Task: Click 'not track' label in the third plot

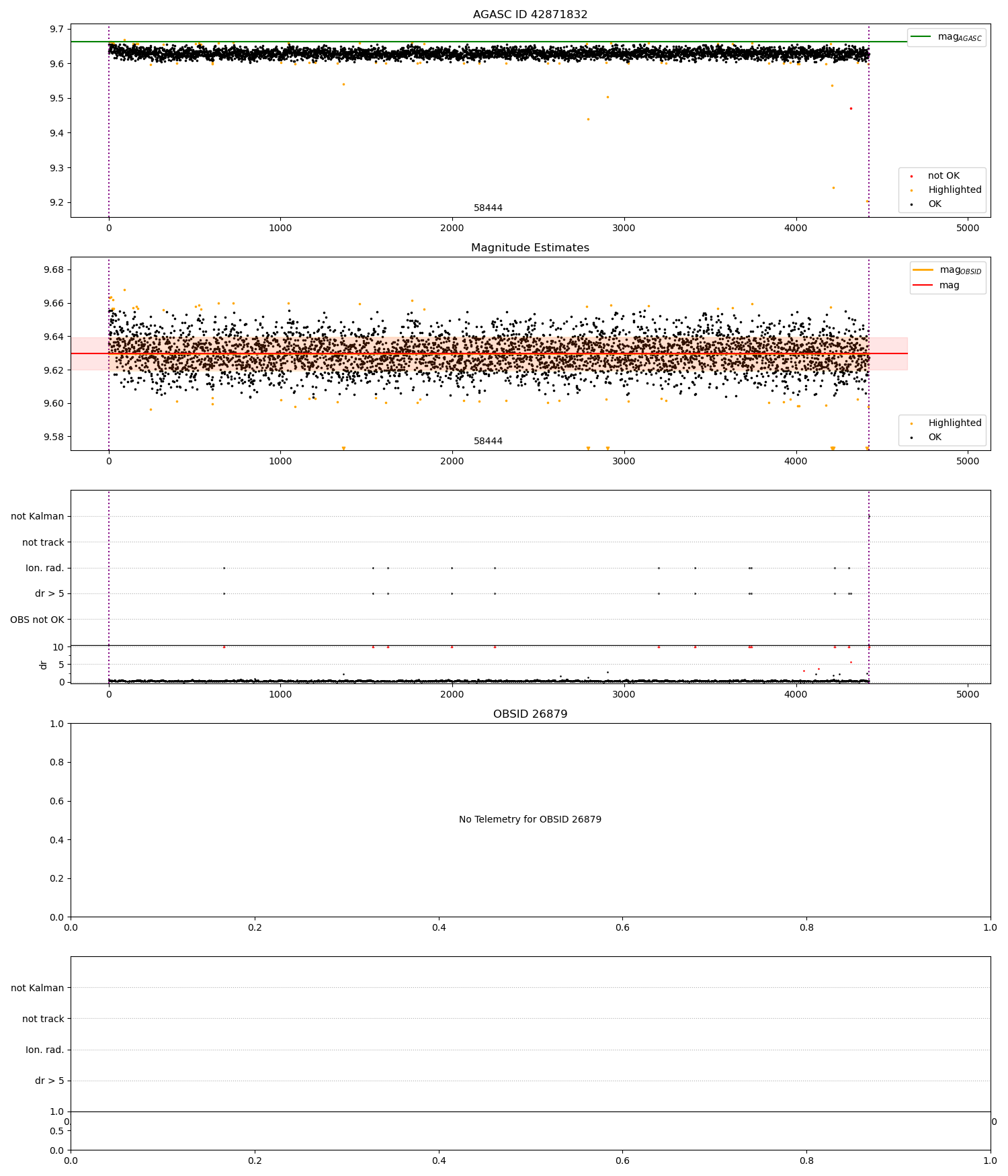Action: (43, 542)
